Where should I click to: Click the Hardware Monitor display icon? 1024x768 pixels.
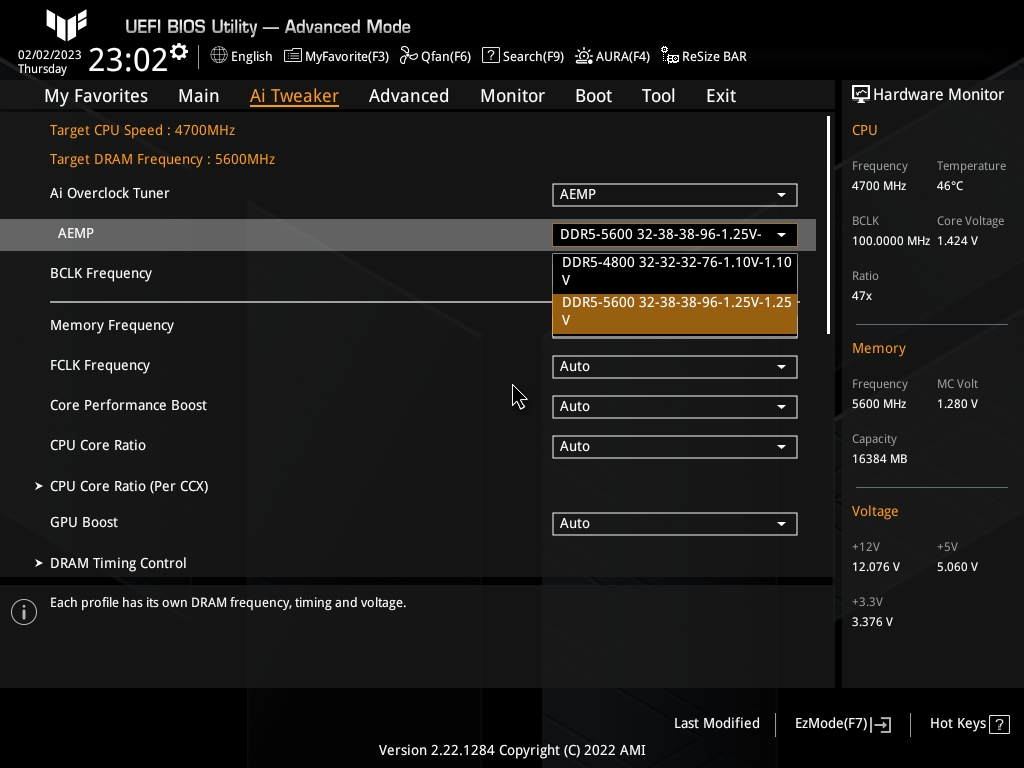(x=861, y=95)
